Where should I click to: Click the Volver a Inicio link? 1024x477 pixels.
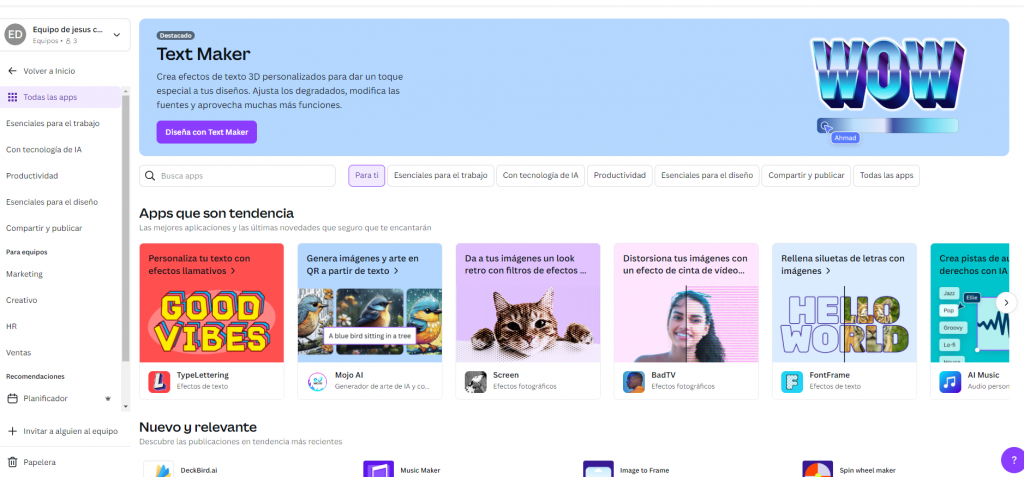tap(49, 71)
